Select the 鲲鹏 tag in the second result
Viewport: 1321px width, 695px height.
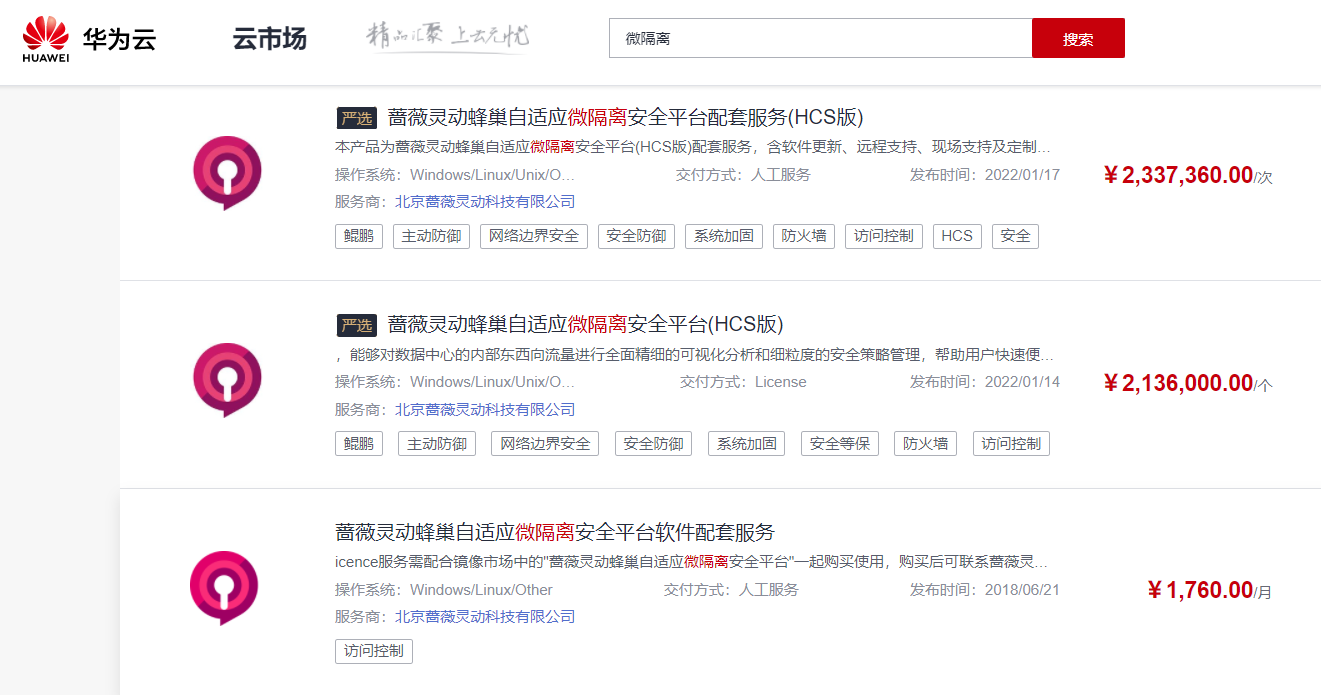point(358,444)
